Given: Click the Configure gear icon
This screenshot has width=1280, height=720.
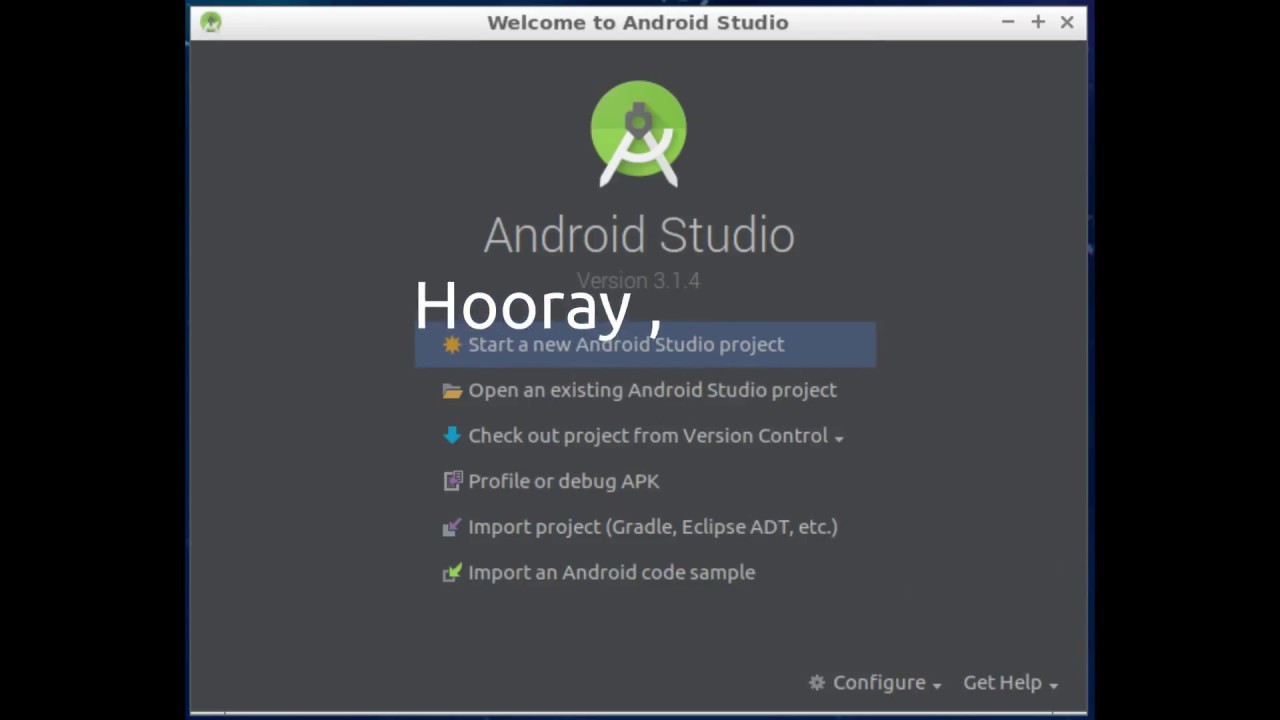Looking at the screenshot, I should [x=817, y=682].
